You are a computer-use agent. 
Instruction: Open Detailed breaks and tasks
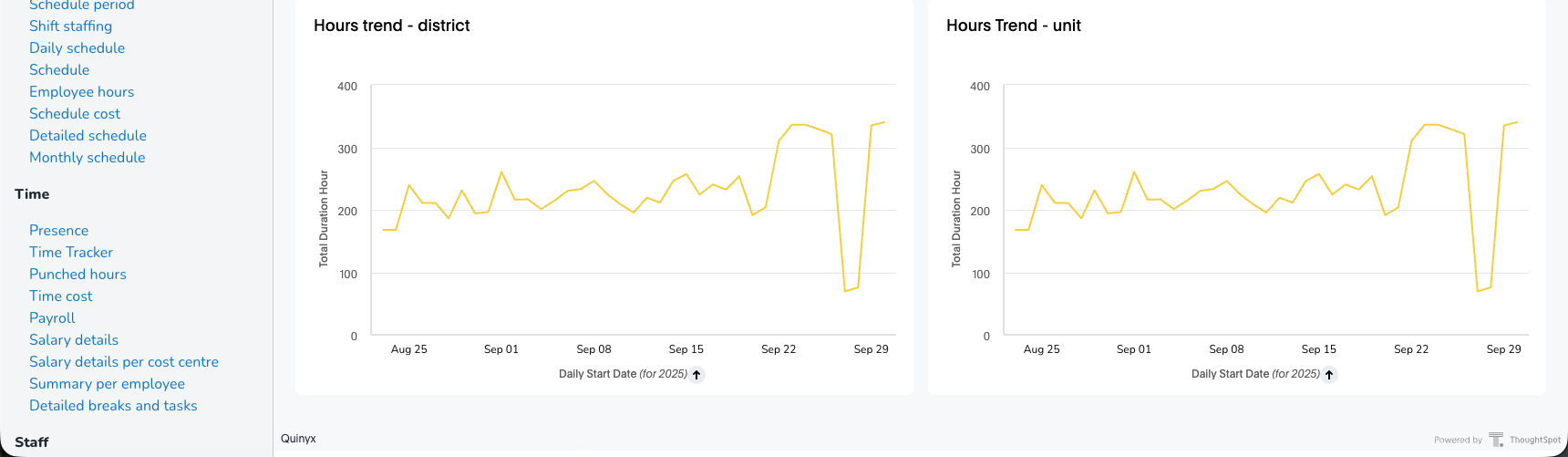coord(113,406)
